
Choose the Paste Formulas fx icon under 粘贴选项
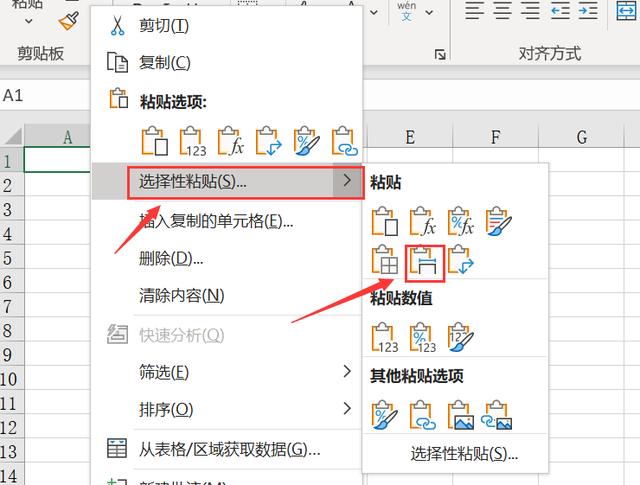click(x=231, y=141)
